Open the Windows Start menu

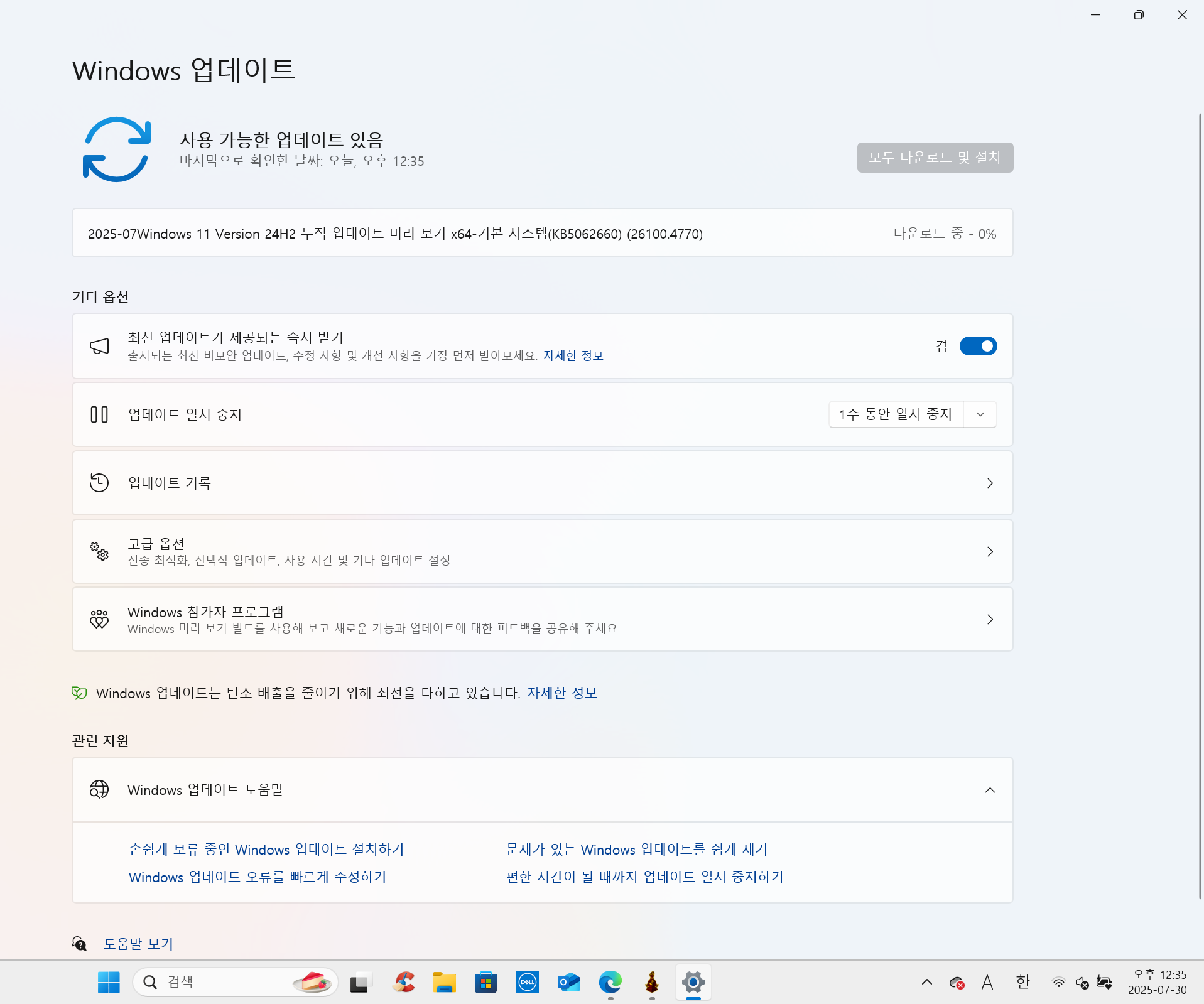click(x=109, y=983)
